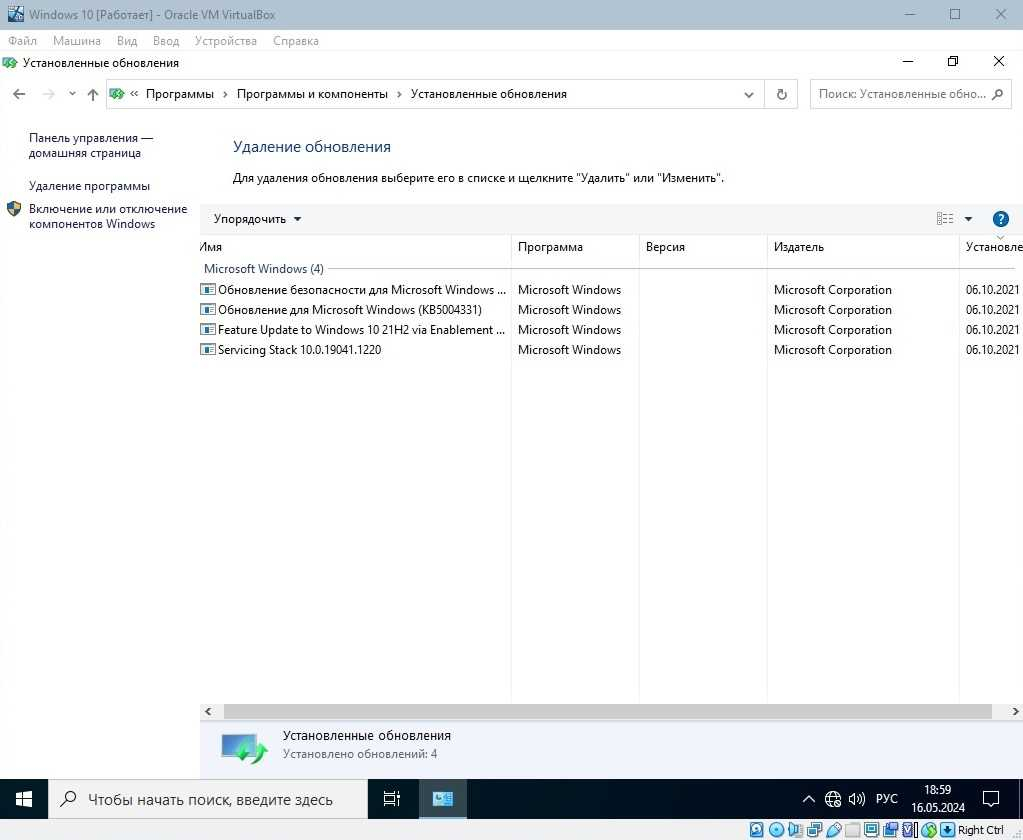This screenshot has height=840, width=1023.
Task: Refresh the installed updates list
Action: (781, 95)
